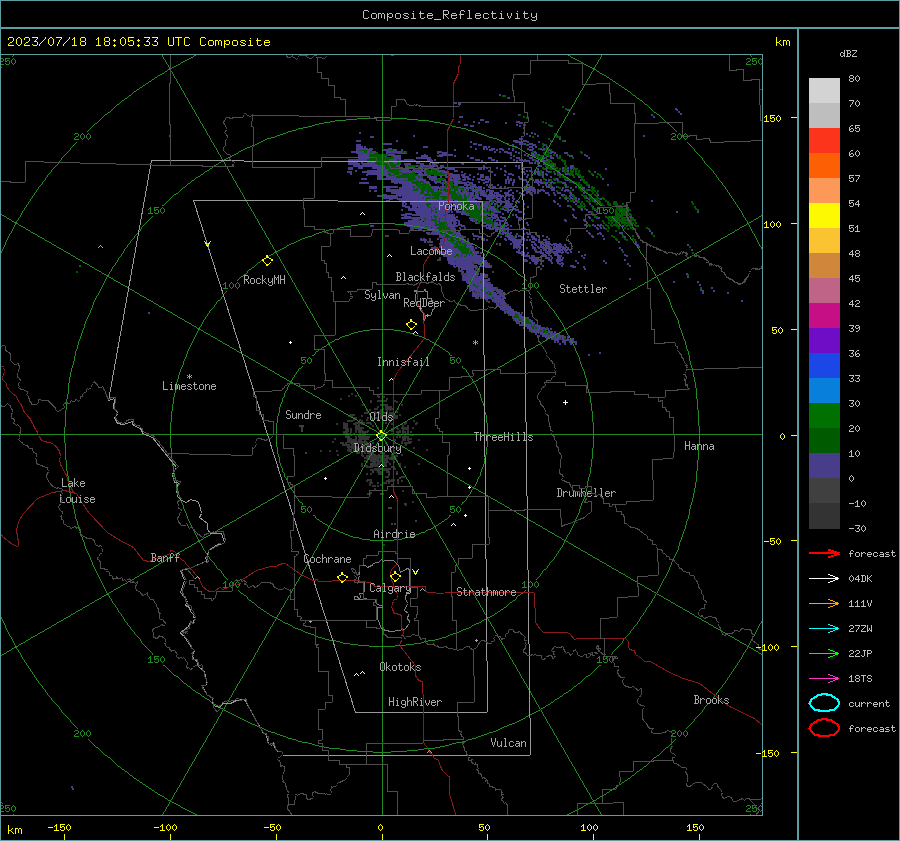
Task: Click the Didsbury town label
Action: coord(377,448)
